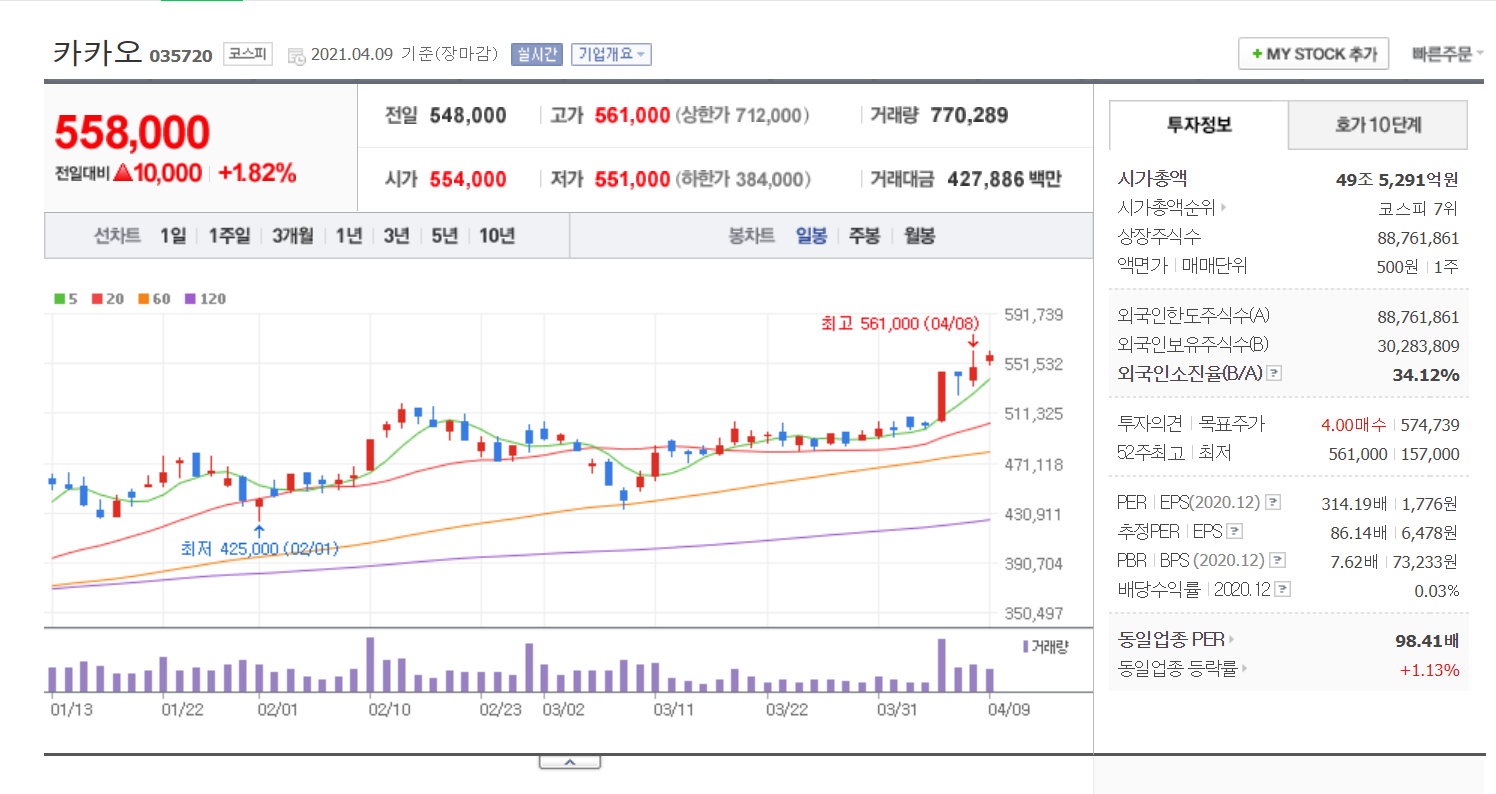Image resolution: width=1496 pixels, height=794 pixels.
Task: Click the arrow icon beside 동일업종 등락률
Action: pos(1245,669)
